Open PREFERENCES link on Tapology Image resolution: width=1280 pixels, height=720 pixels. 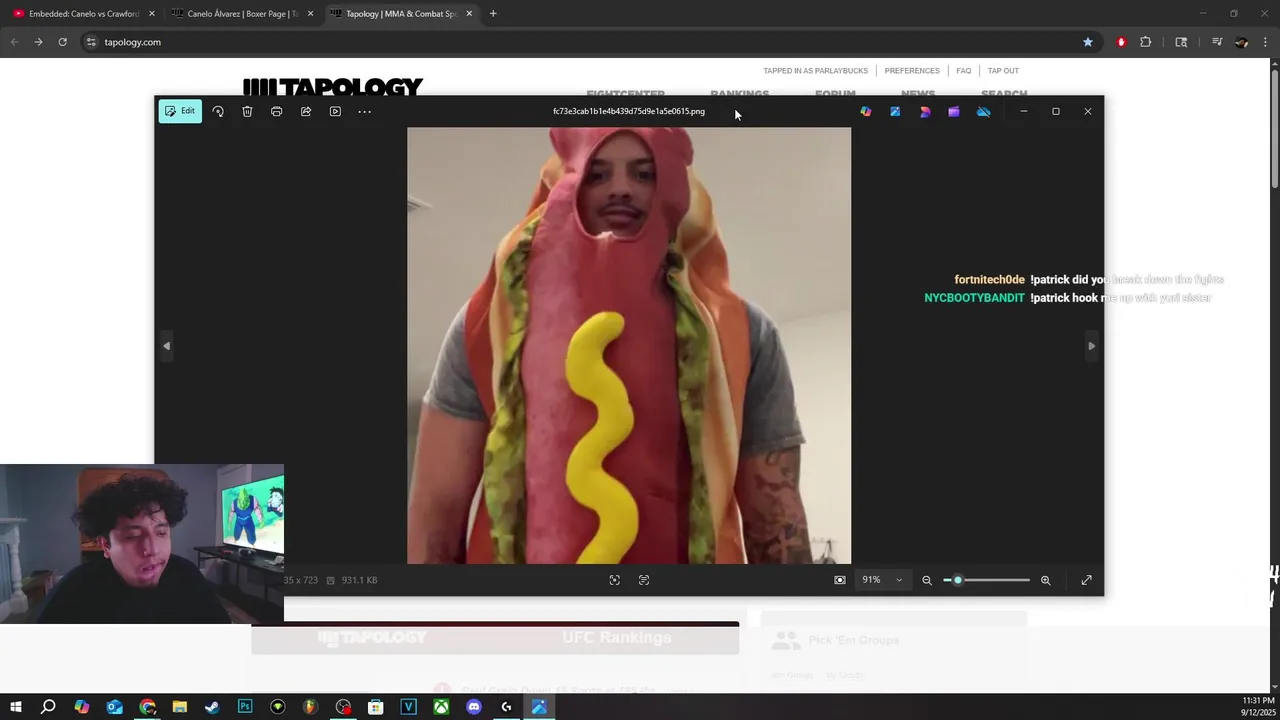point(912,71)
